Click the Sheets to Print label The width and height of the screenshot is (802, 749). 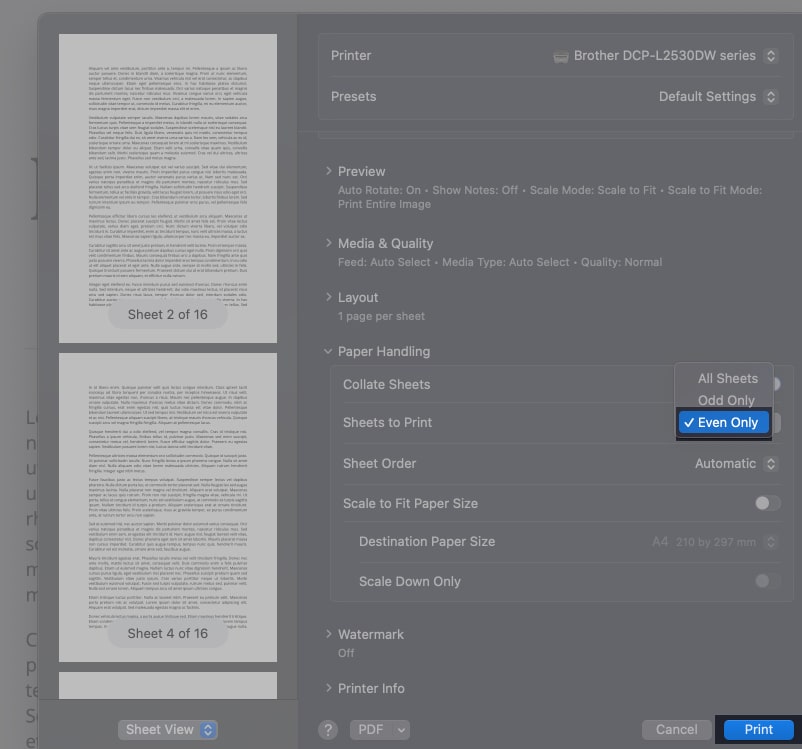(x=387, y=423)
